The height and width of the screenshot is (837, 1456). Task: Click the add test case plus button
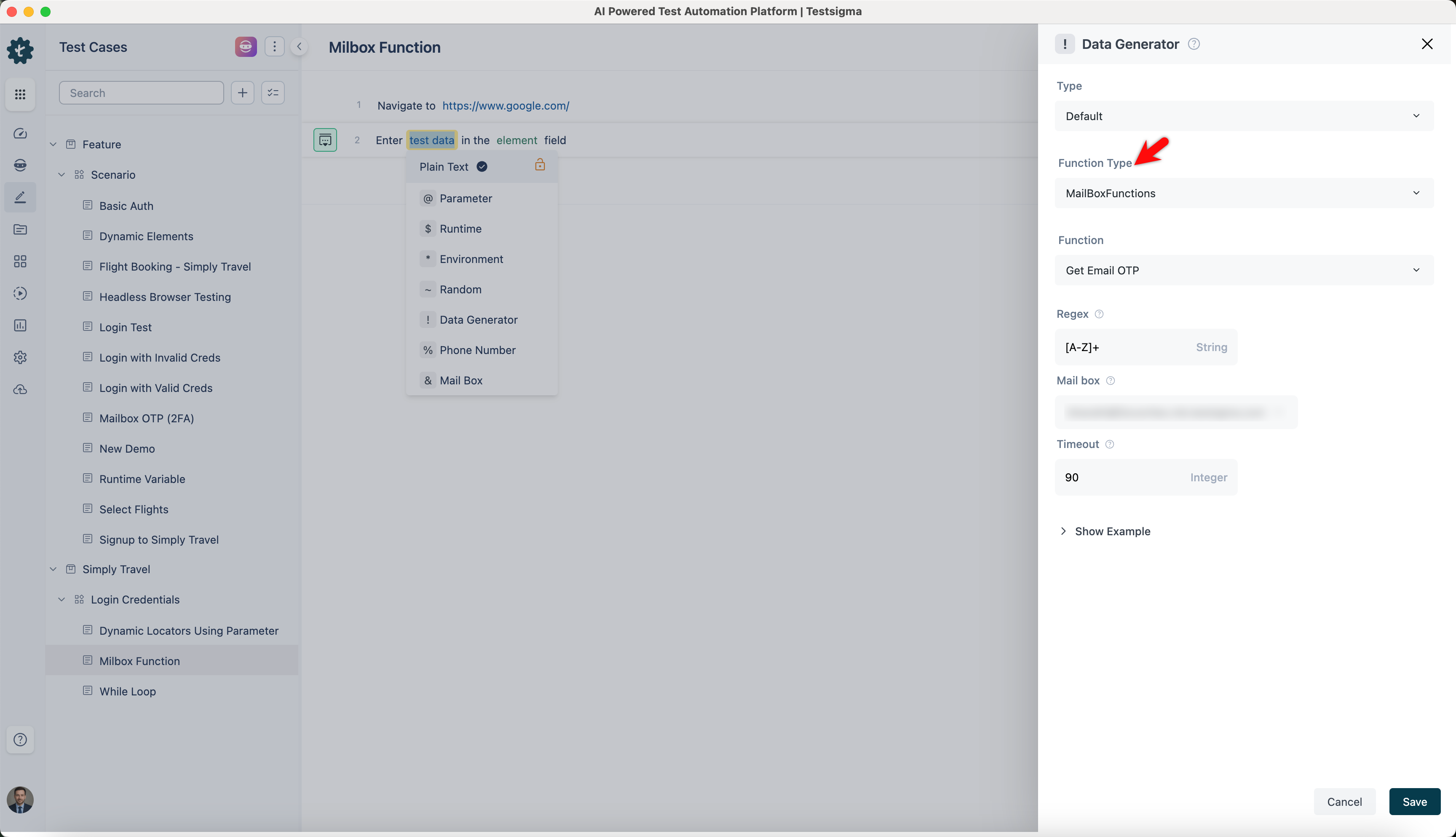(x=243, y=93)
